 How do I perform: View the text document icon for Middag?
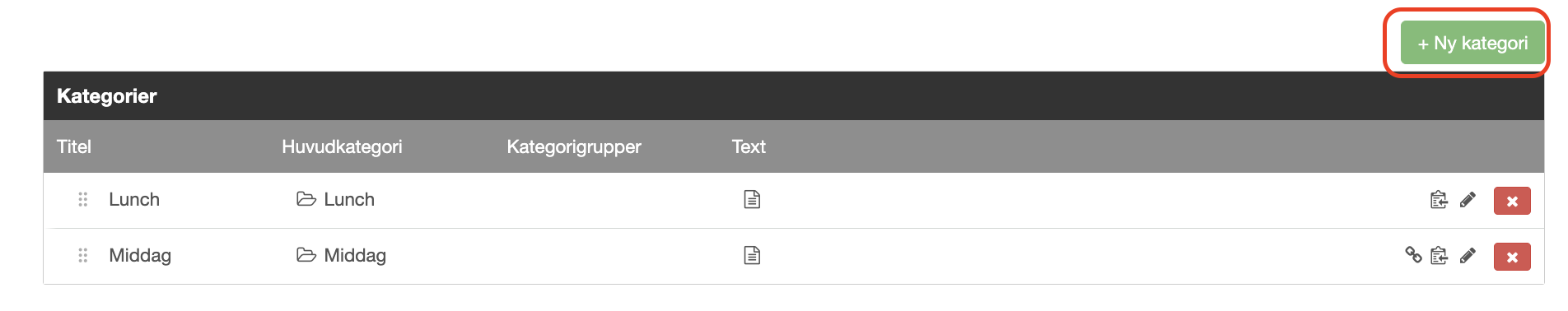[x=752, y=255]
